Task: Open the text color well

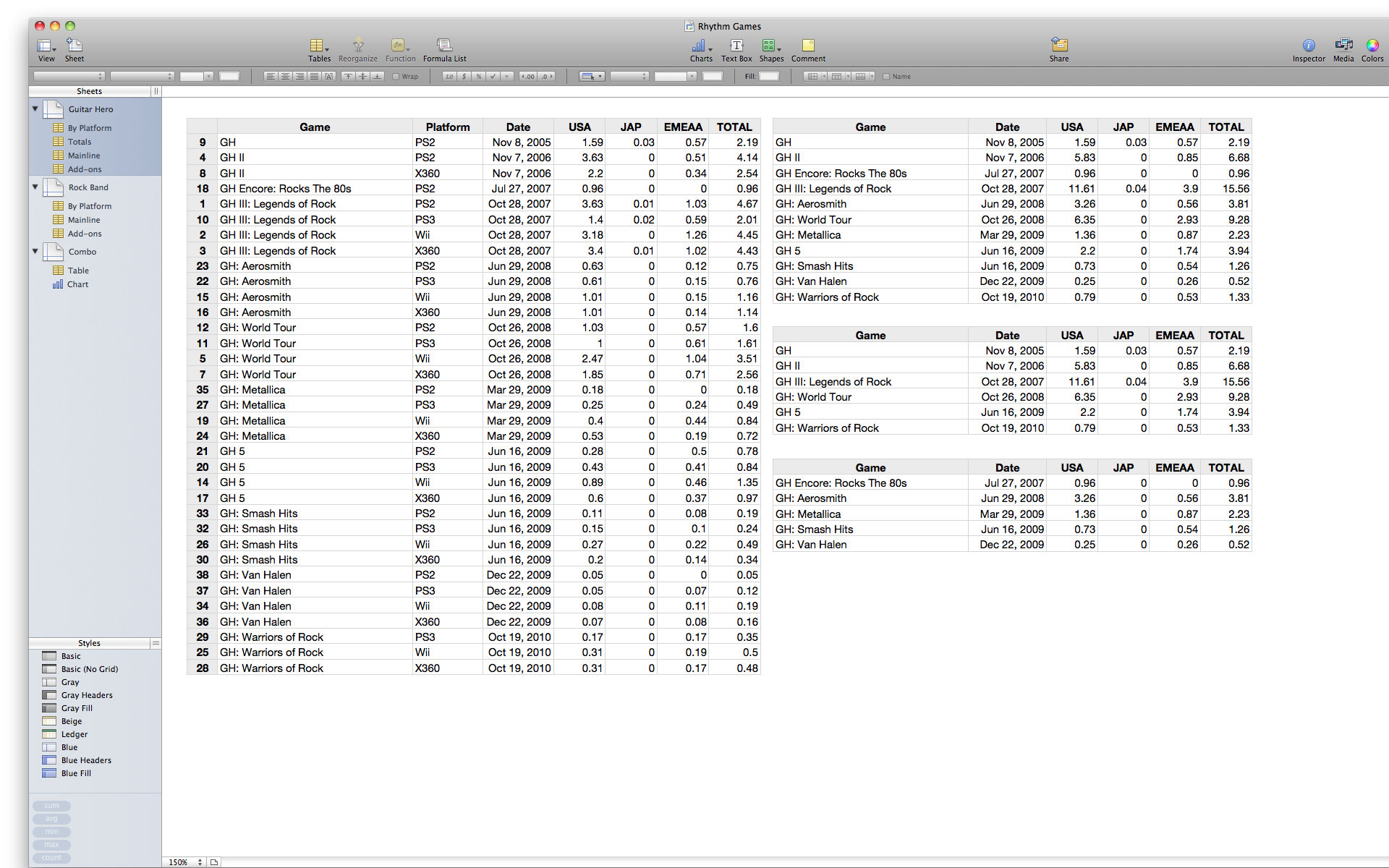Action: [229, 76]
